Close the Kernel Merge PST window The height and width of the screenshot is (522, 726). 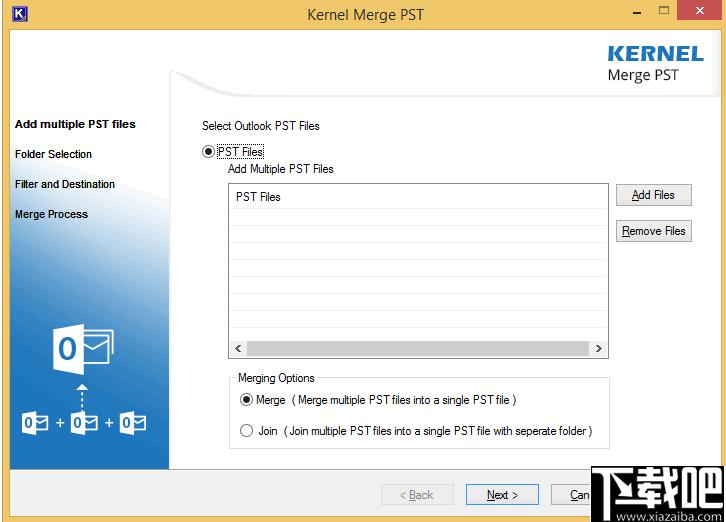coord(700,10)
